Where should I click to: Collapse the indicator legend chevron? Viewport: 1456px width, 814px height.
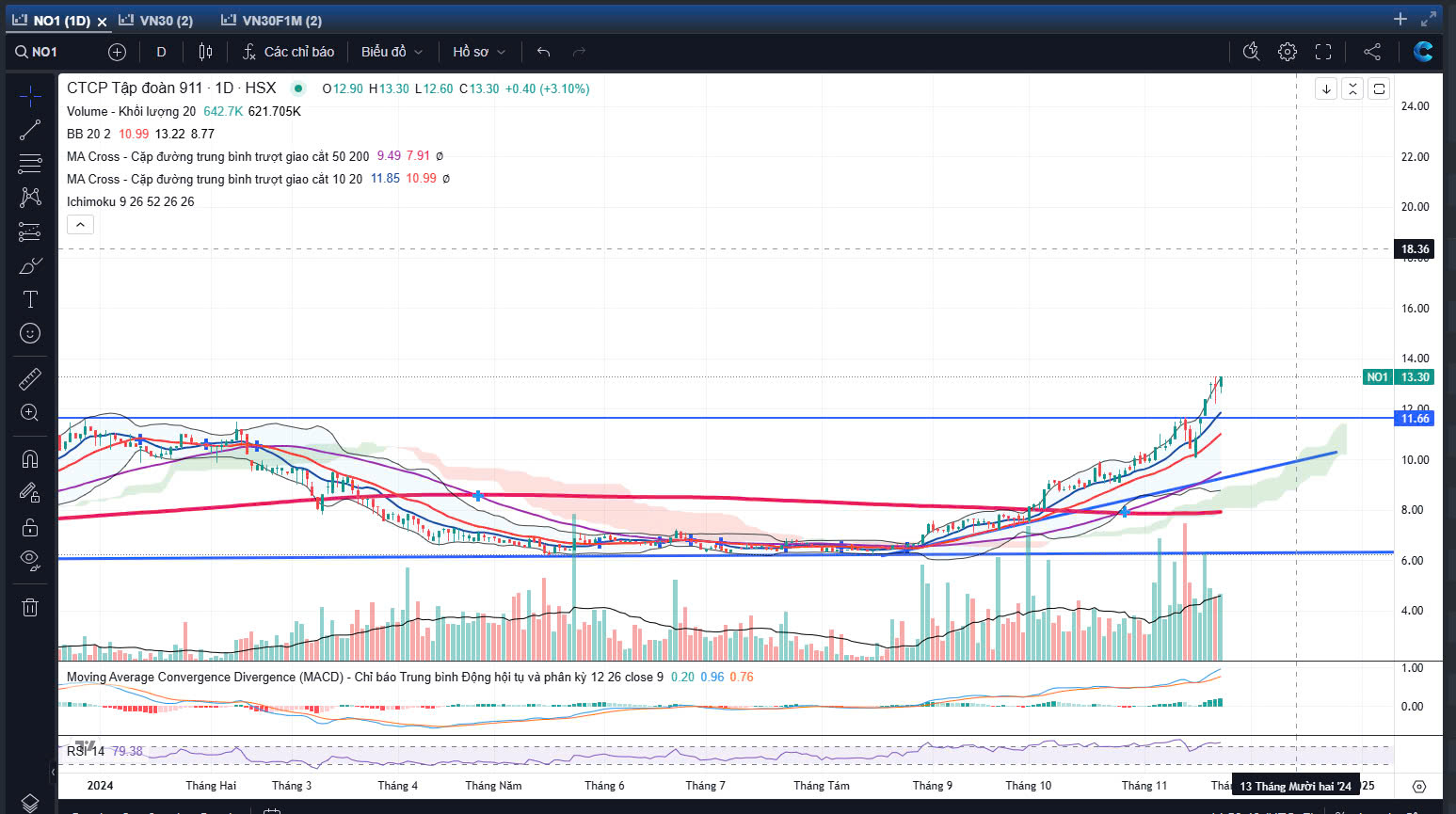coord(80,225)
